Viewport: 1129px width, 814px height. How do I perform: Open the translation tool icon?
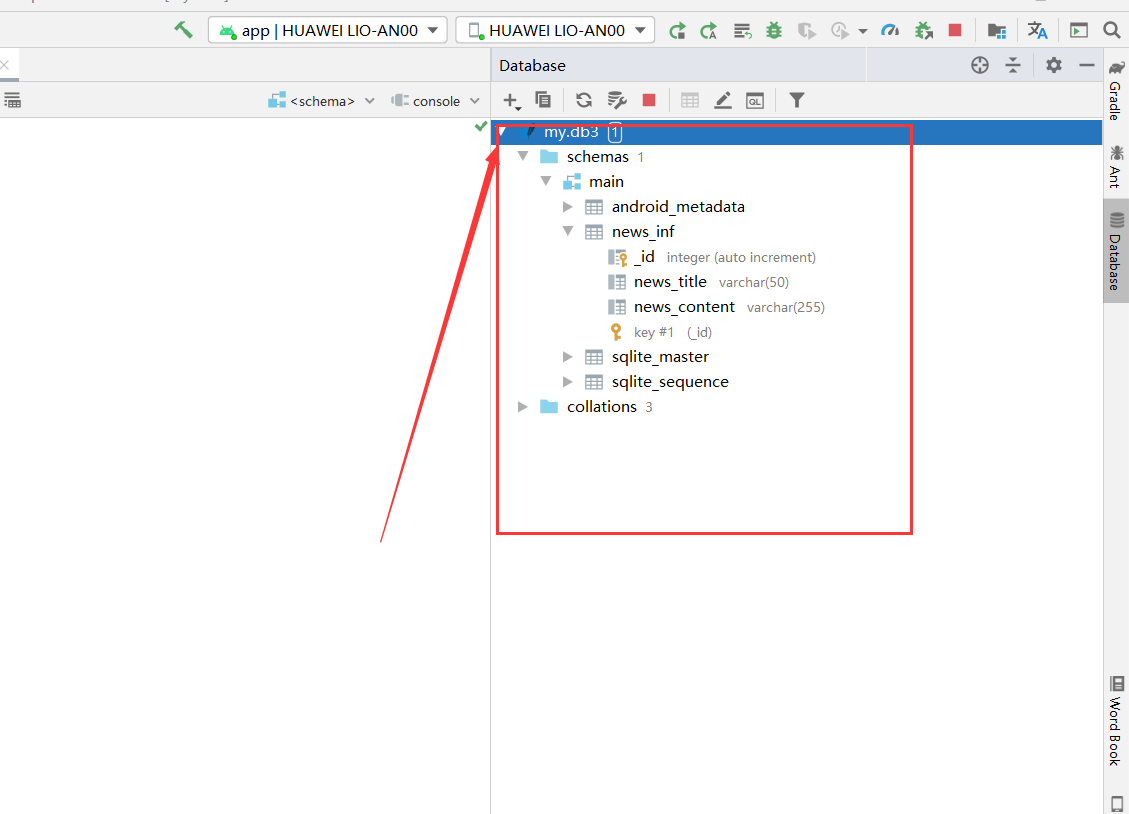tap(1037, 30)
